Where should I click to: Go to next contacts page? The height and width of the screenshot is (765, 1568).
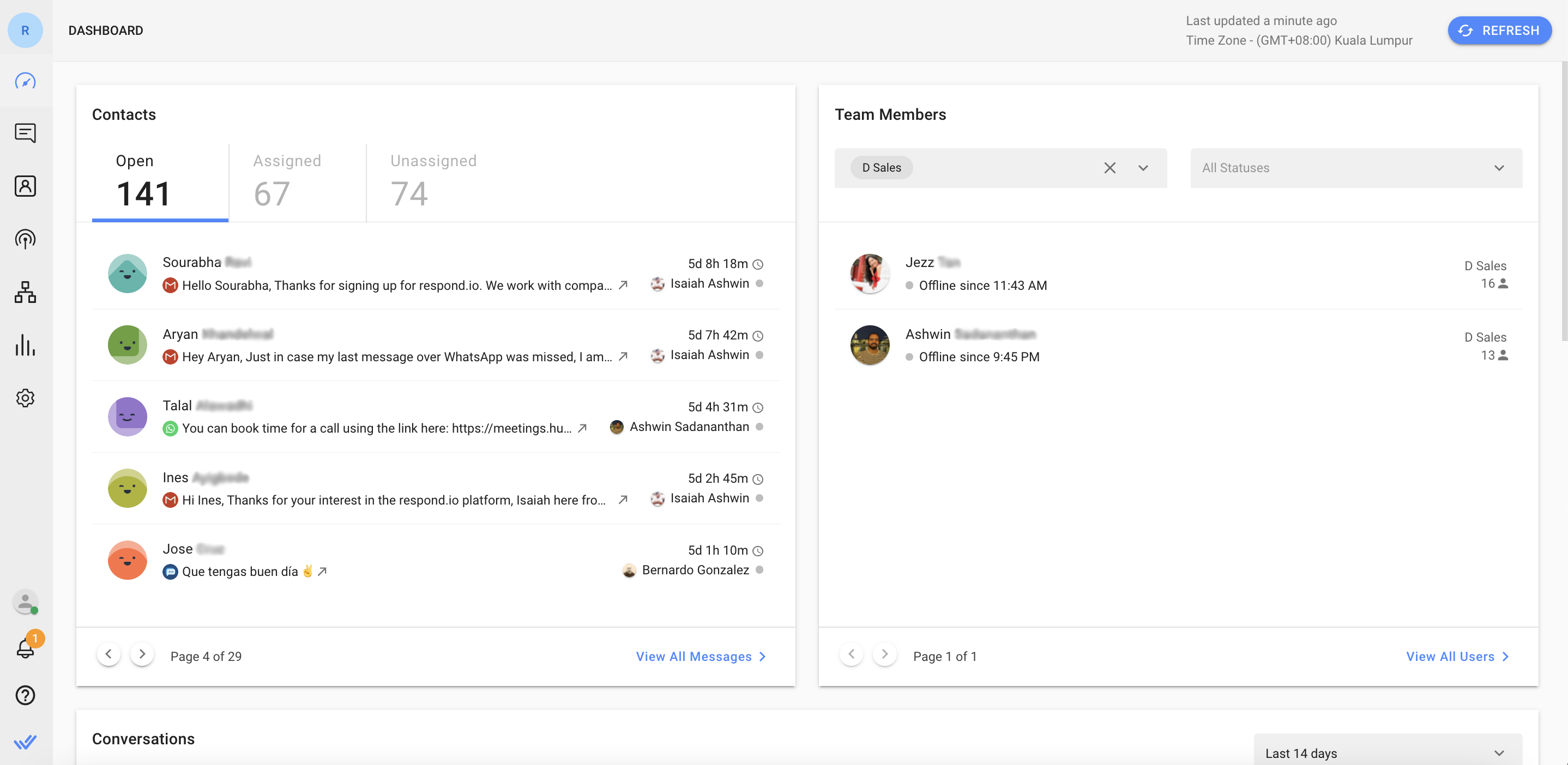tap(142, 654)
